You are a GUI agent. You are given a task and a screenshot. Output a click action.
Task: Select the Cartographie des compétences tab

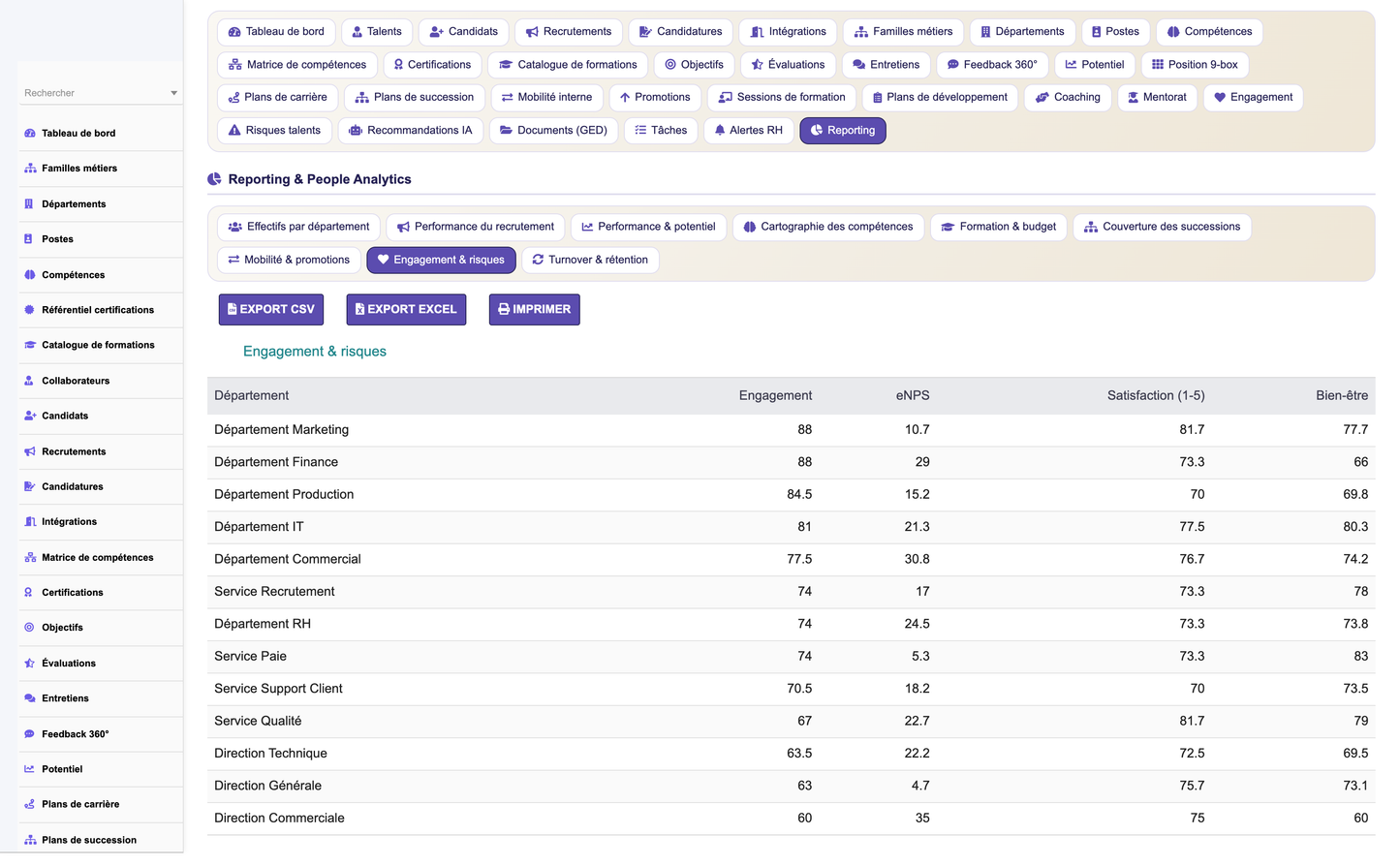click(x=828, y=227)
